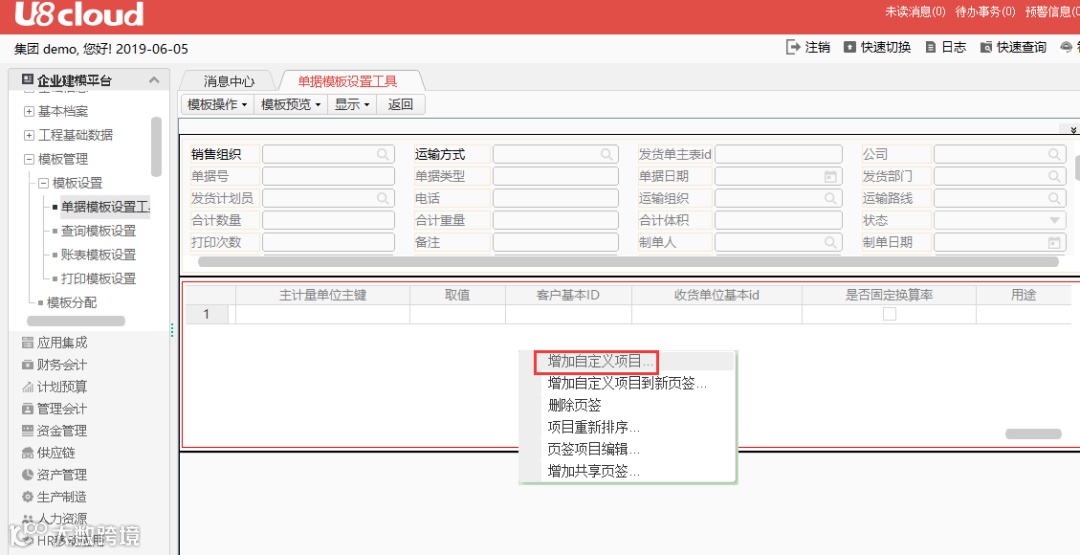The width and height of the screenshot is (1080, 555).
Task: Open calendar icon in 单据日期 field
Action: 831,176
